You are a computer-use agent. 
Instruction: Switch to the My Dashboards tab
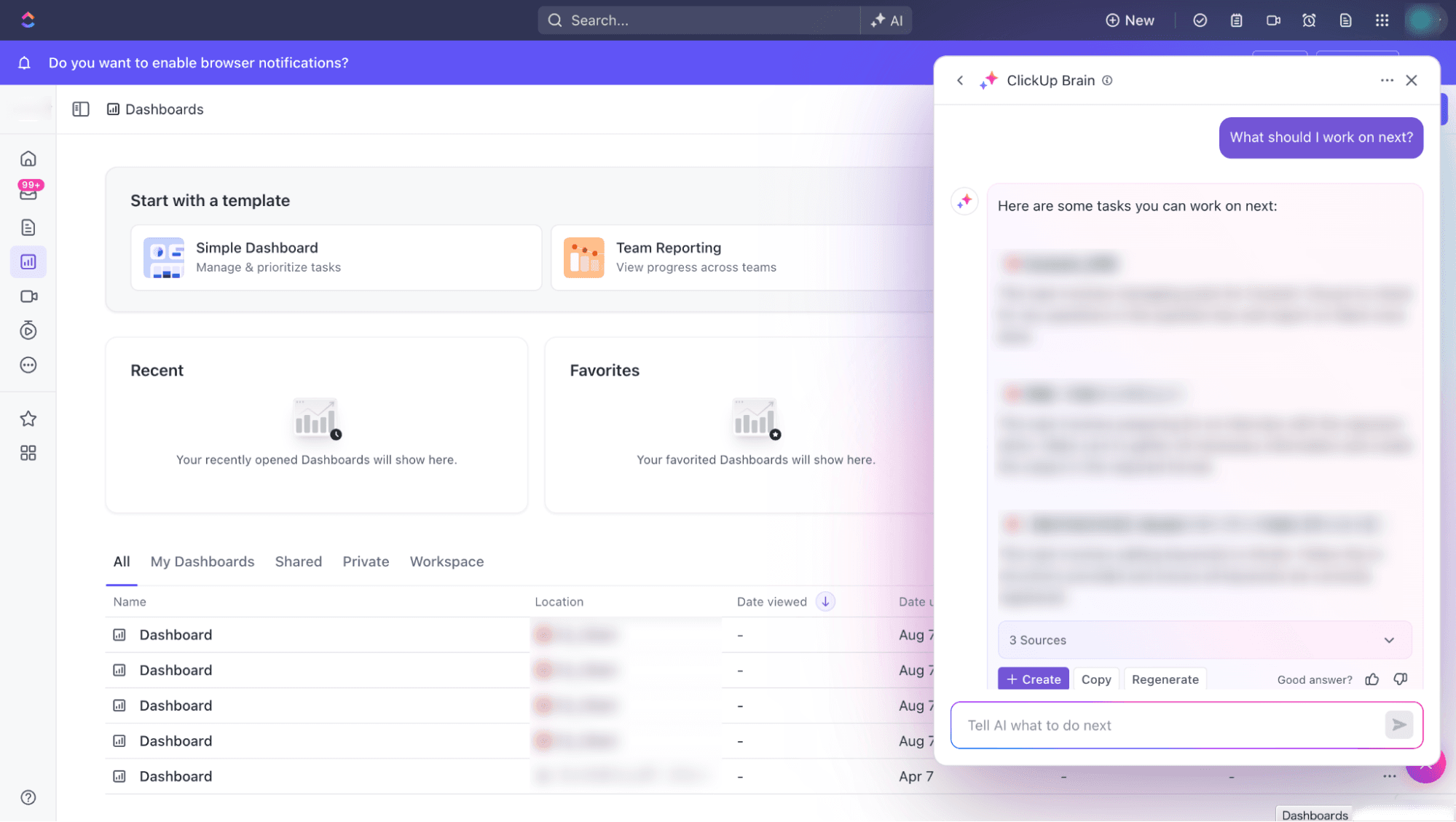point(202,562)
